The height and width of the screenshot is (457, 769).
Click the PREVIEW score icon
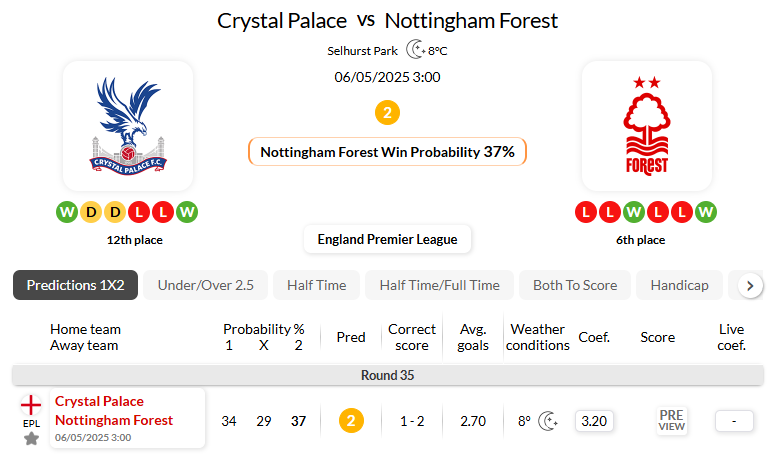(671, 421)
